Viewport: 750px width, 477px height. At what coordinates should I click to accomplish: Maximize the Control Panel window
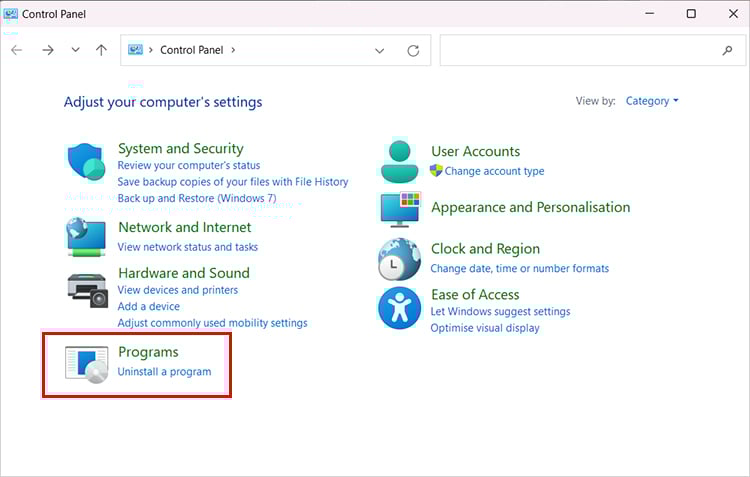[x=691, y=13]
